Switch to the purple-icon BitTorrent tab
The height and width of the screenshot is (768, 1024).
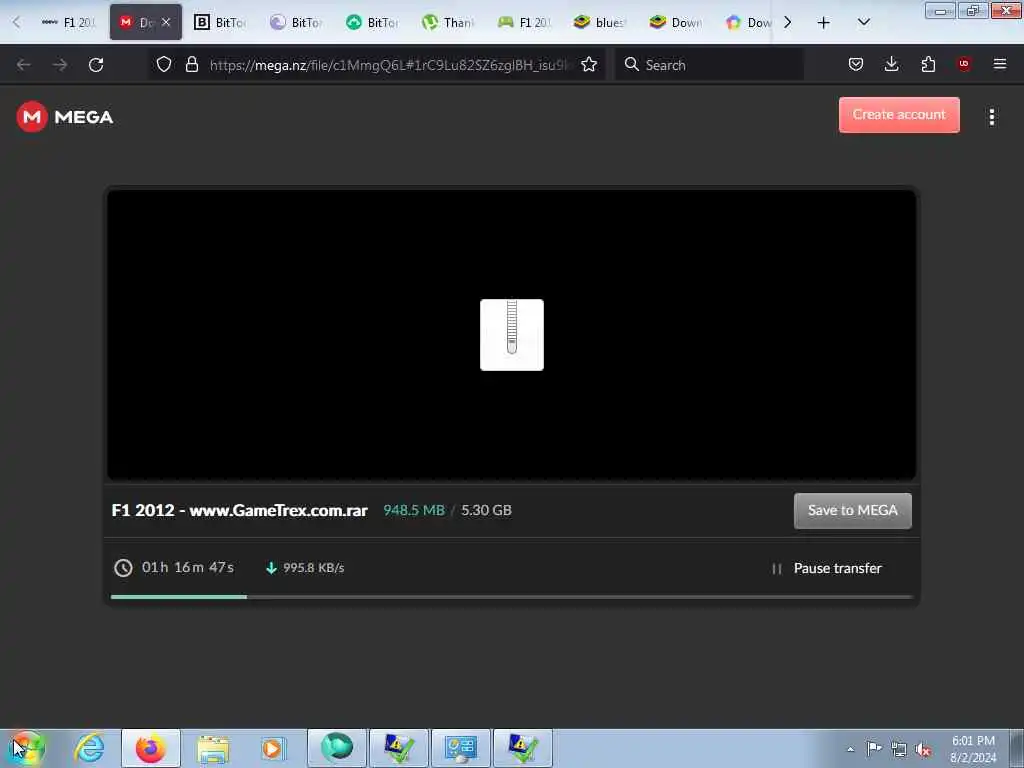pos(296,22)
